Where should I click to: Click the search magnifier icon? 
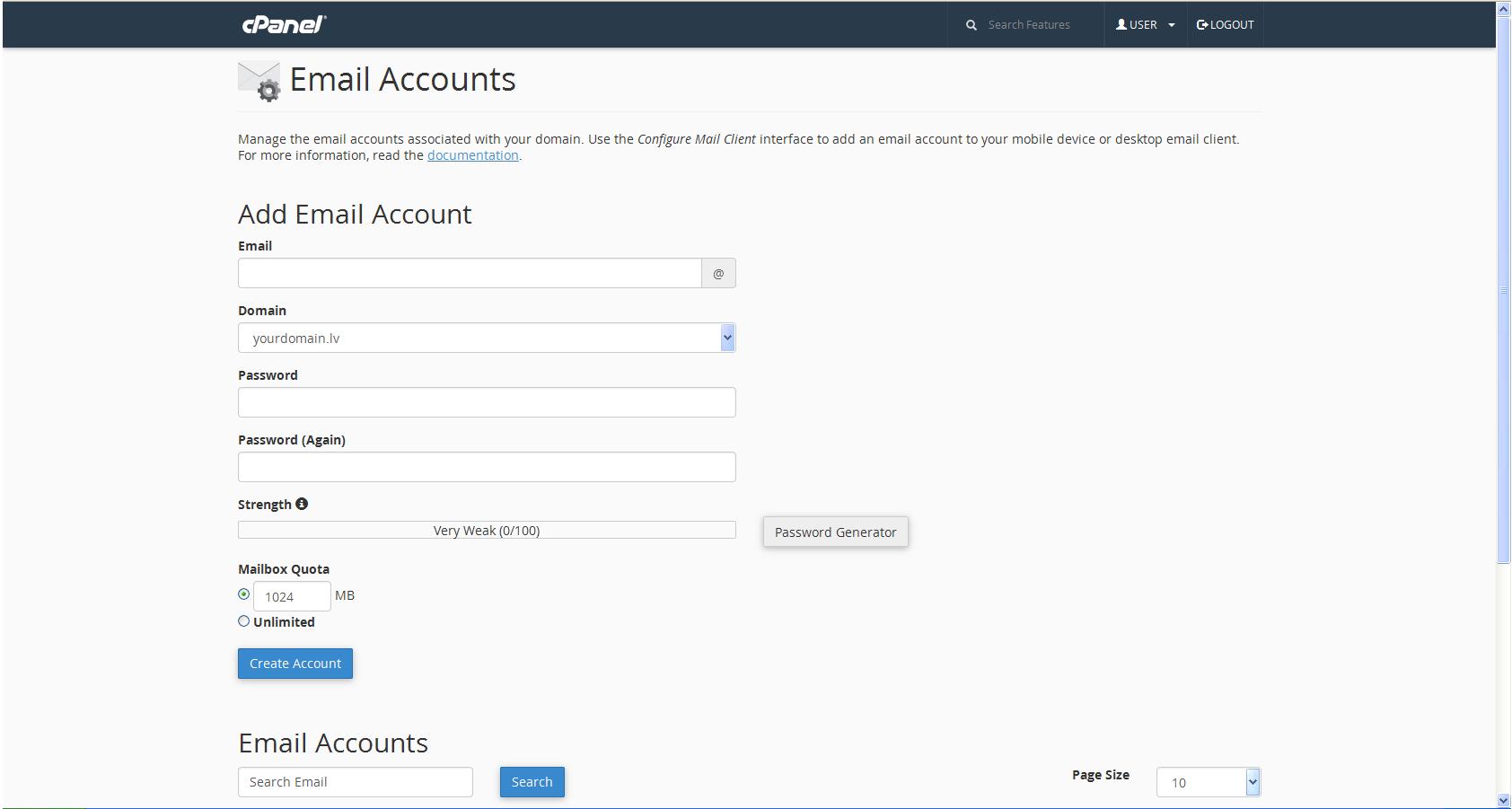[x=971, y=25]
